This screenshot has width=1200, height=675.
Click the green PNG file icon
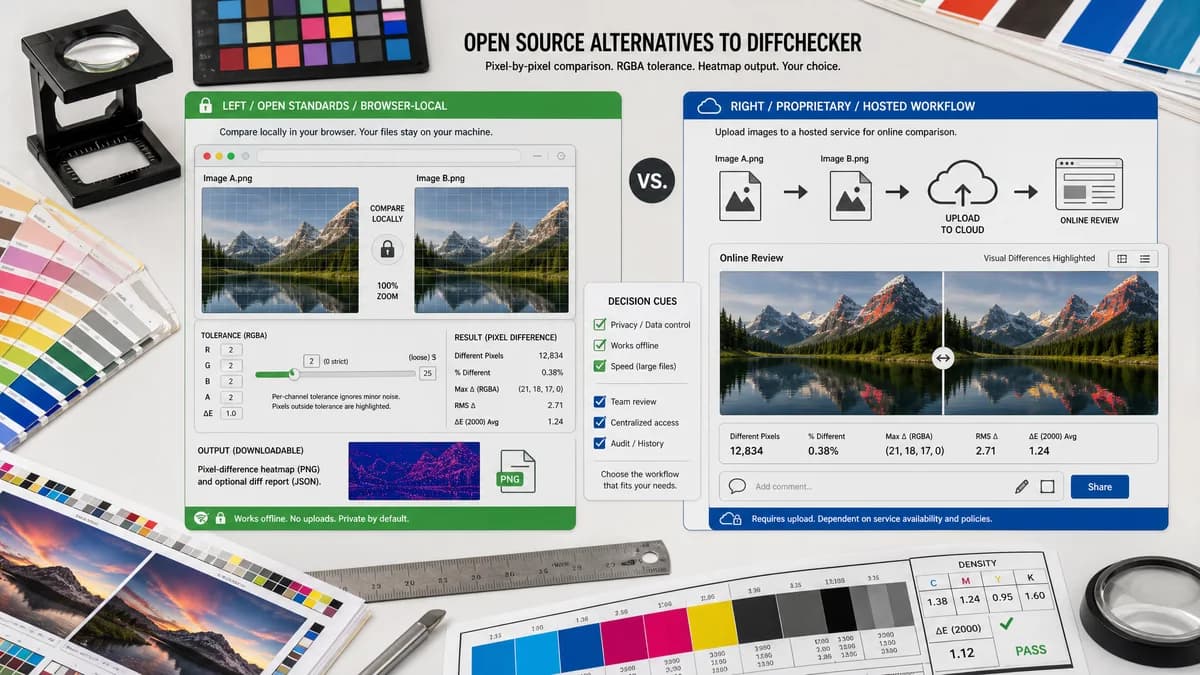tap(517, 472)
